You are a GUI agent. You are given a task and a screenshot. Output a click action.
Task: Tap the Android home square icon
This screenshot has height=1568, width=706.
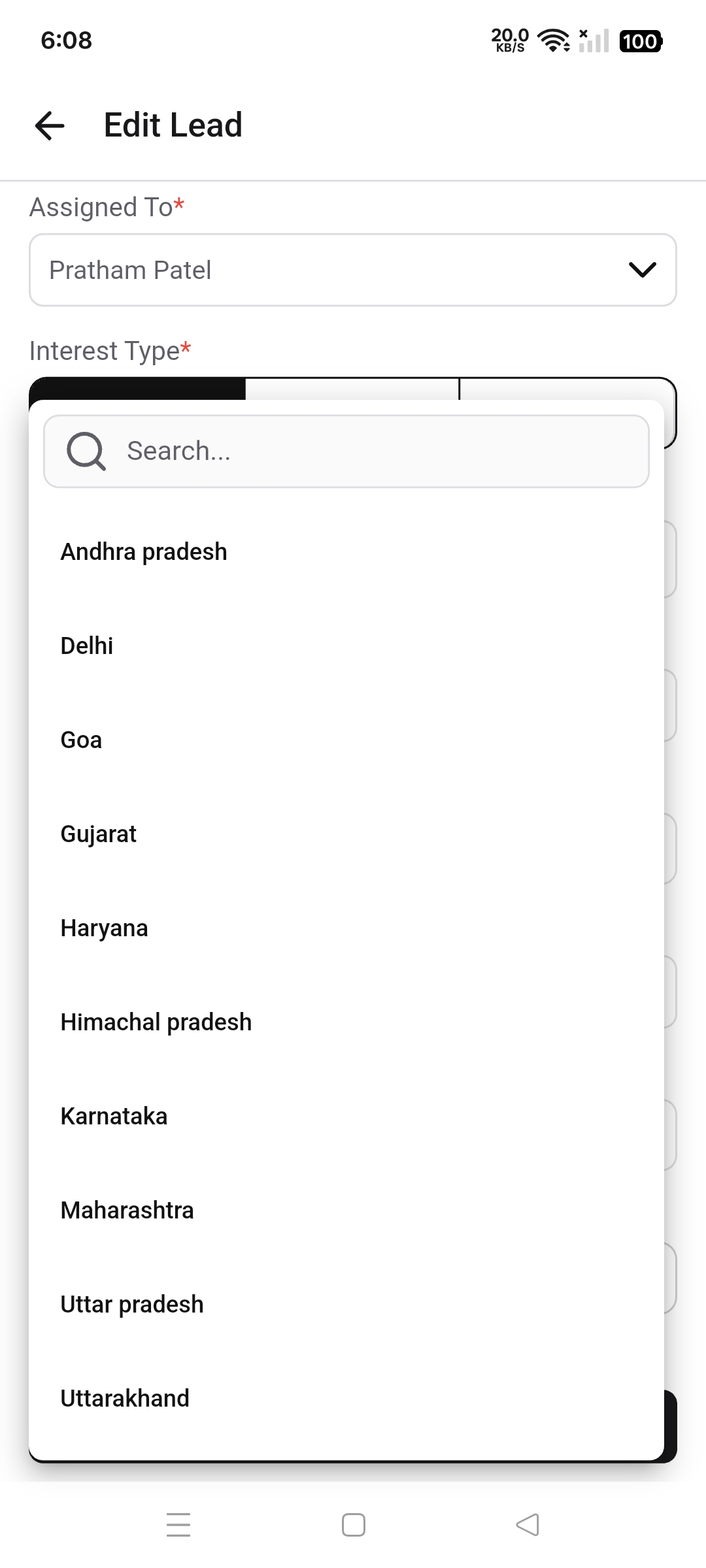pos(354,1525)
